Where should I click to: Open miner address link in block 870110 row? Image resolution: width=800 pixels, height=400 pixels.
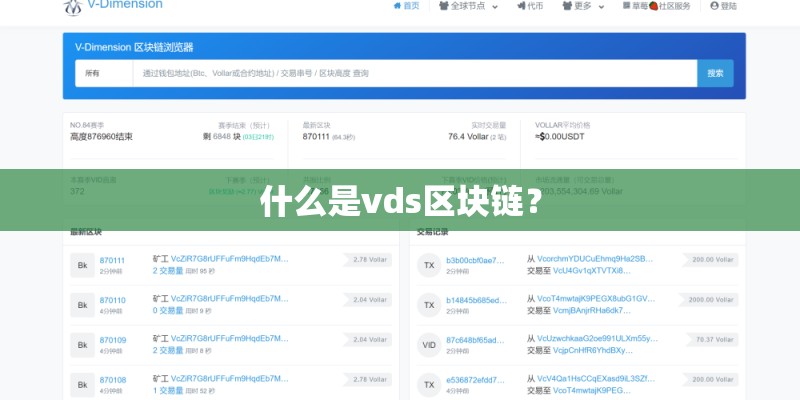[230, 298]
